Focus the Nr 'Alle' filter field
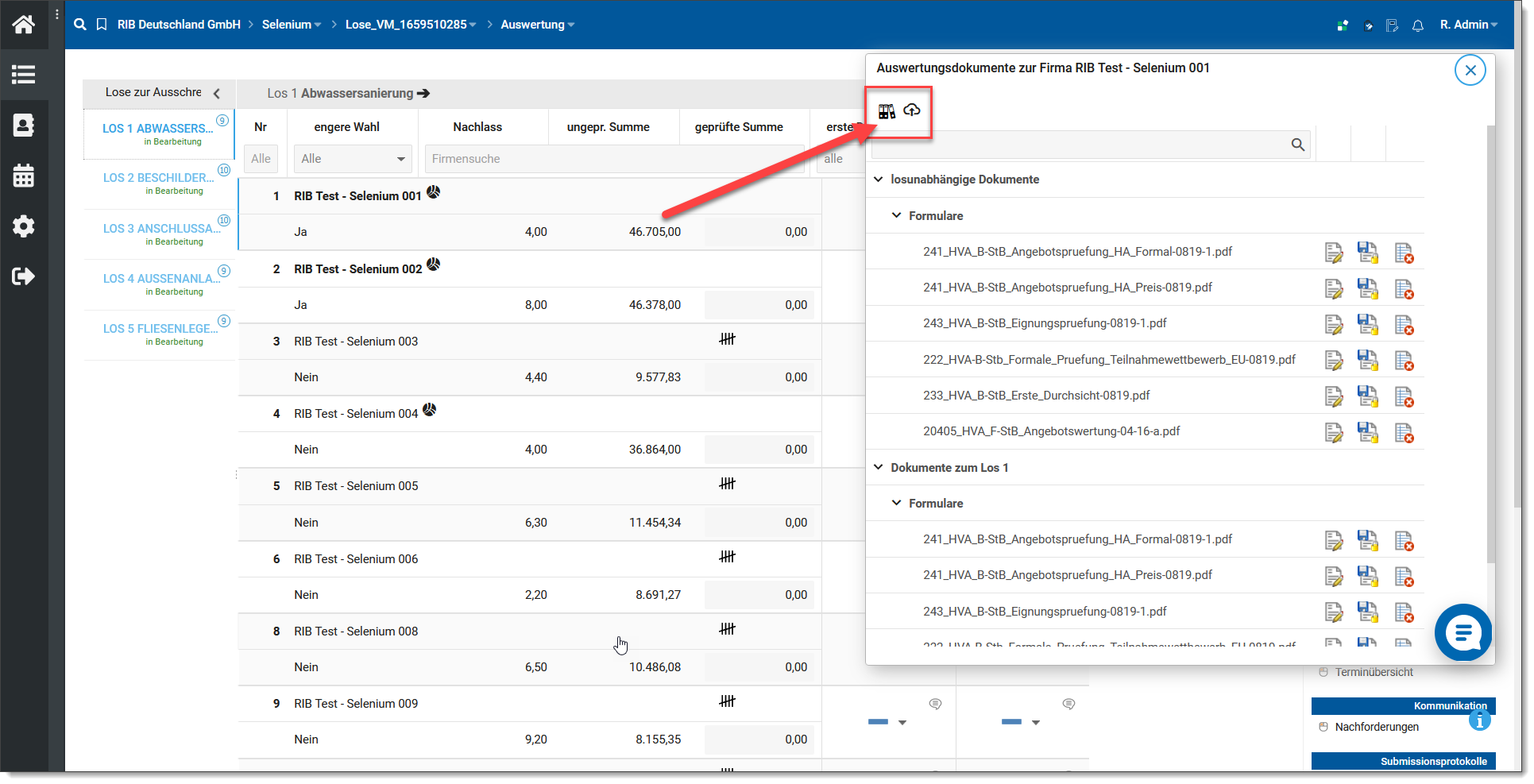Screen dimensions: 1534x784 (x=261, y=159)
